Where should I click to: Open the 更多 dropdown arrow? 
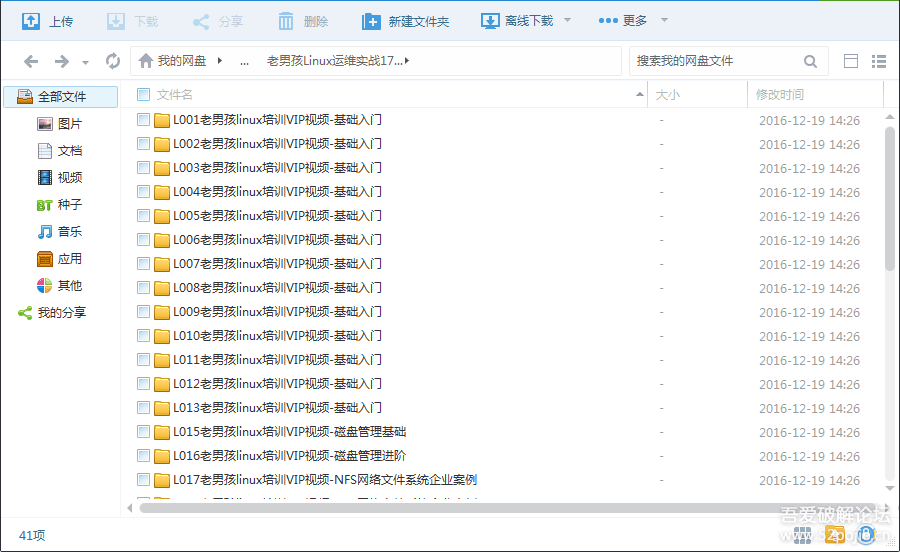(665, 21)
